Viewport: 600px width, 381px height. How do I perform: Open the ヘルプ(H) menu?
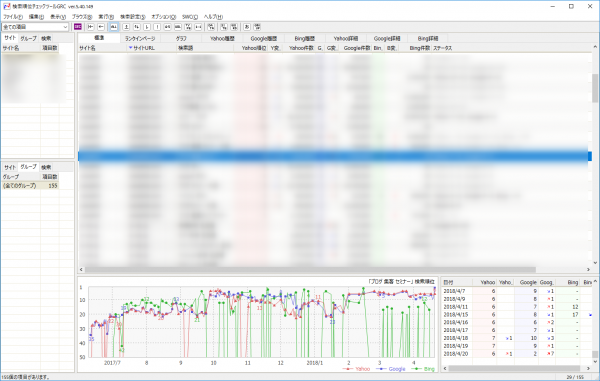(213, 17)
